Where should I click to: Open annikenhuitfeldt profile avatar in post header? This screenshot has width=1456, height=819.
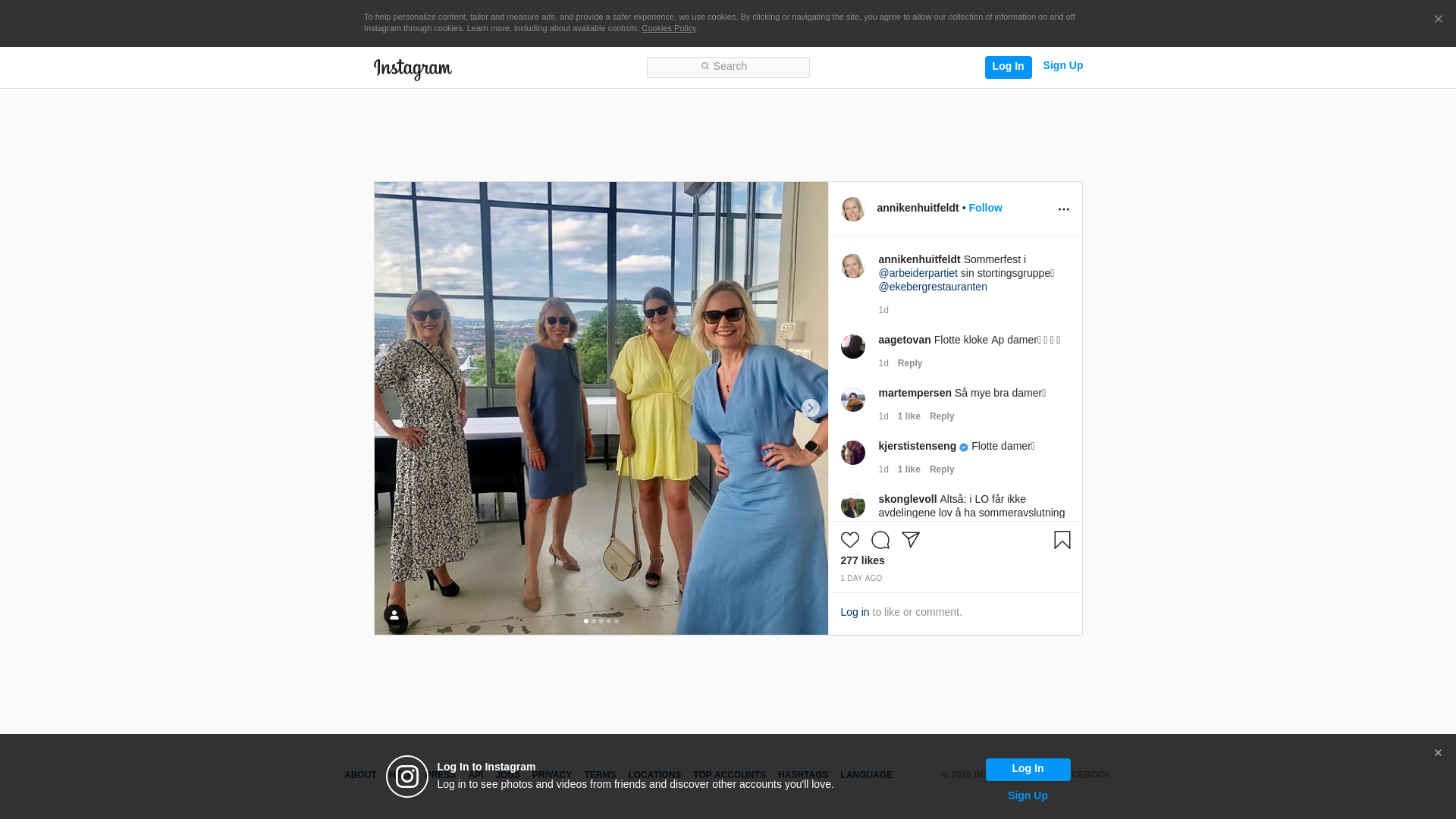tap(853, 209)
